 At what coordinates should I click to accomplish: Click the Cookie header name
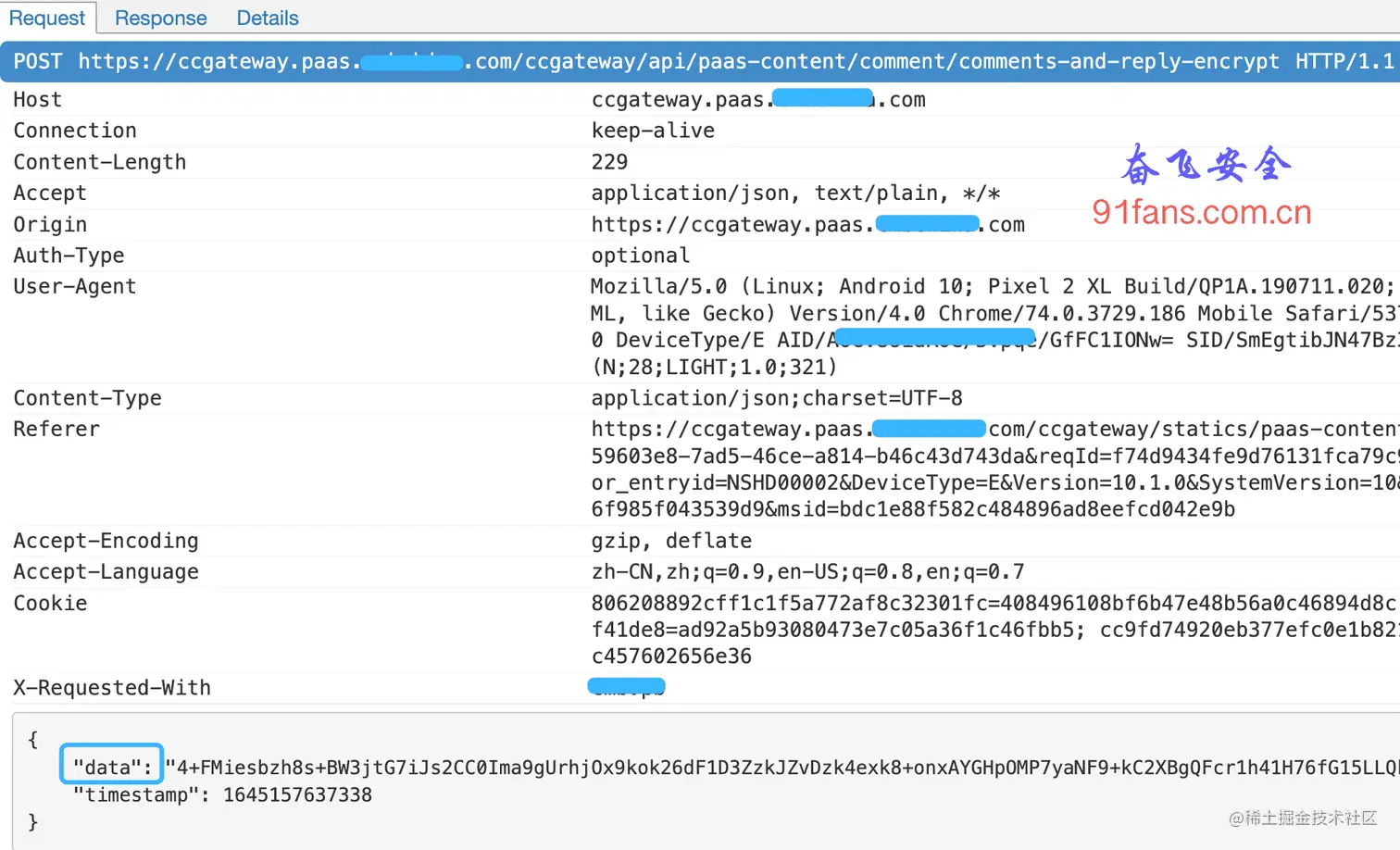coord(50,603)
